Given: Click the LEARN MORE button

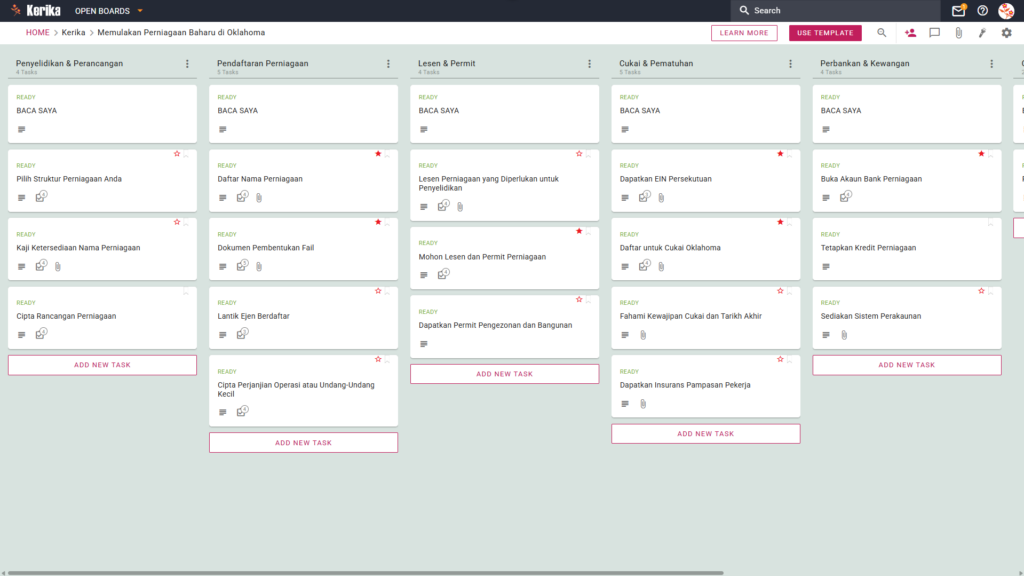Looking at the screenshot, I should pyautogui.click(x=744, y=33).
